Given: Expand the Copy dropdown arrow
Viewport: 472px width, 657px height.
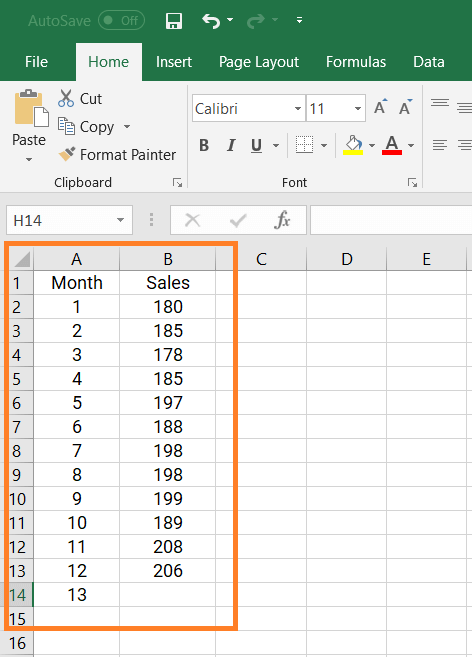Looking at the screenshot, I should point(127,126).
